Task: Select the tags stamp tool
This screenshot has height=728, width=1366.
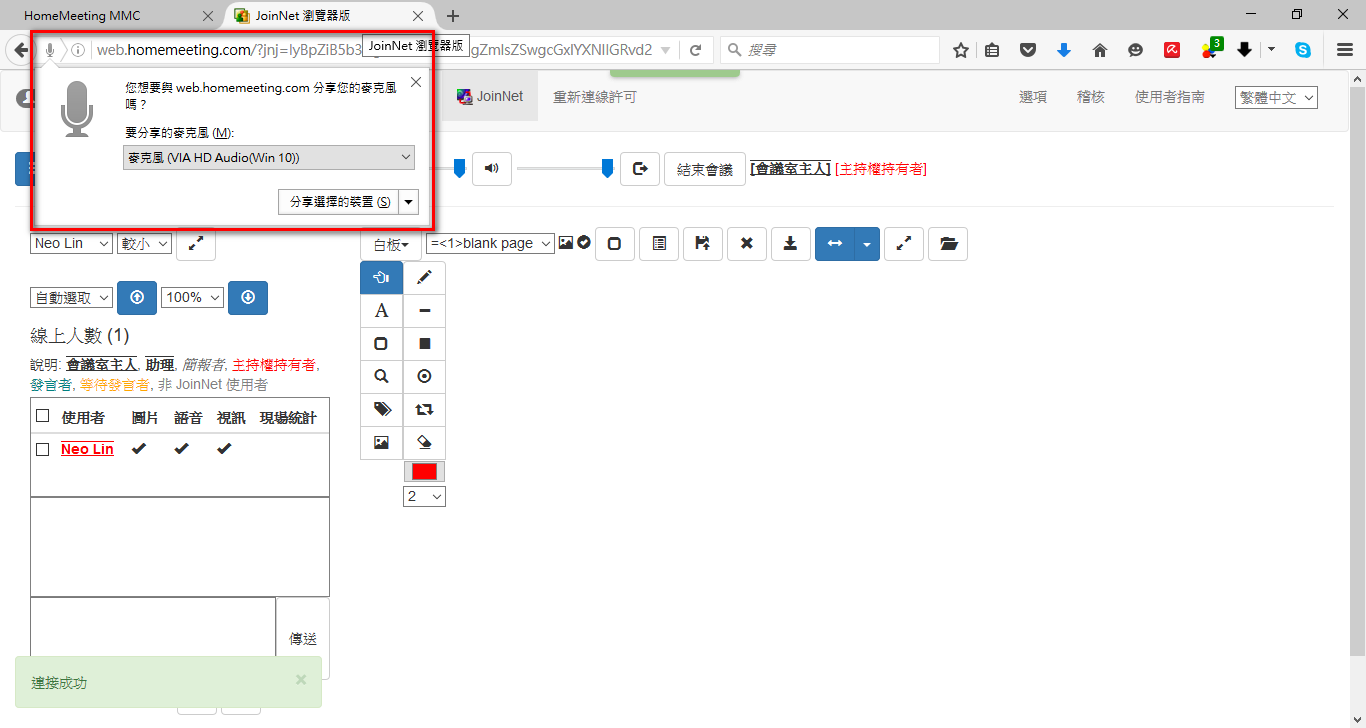Action: coord(381,410)
